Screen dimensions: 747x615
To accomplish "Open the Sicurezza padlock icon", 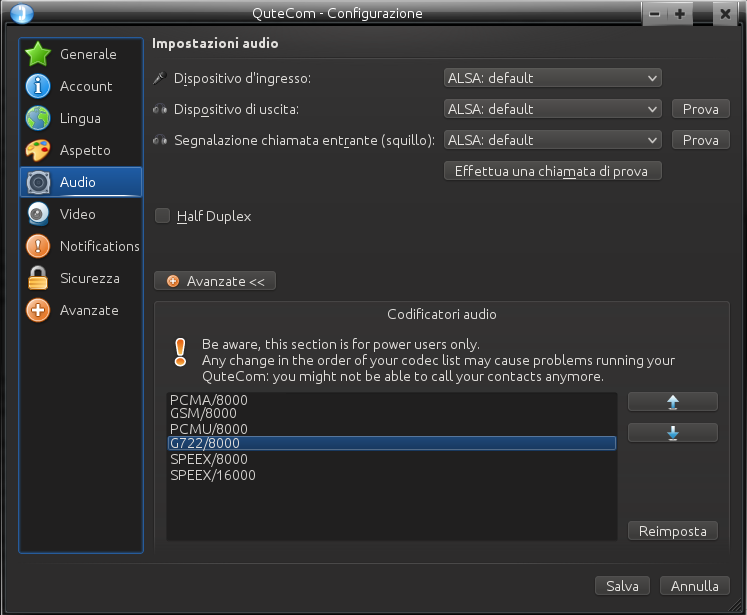I will pos(38,278).
